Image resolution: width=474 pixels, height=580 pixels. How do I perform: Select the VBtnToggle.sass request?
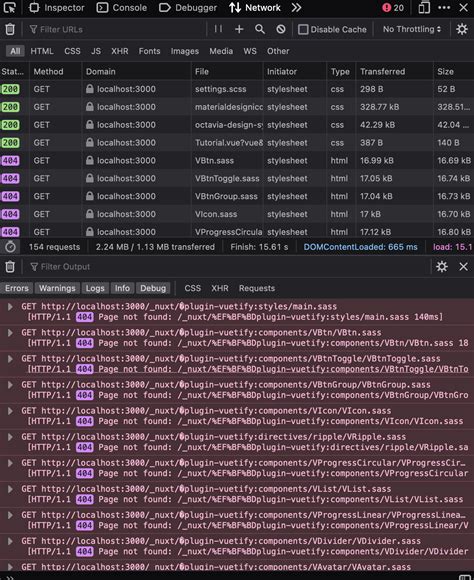(237, 178)
